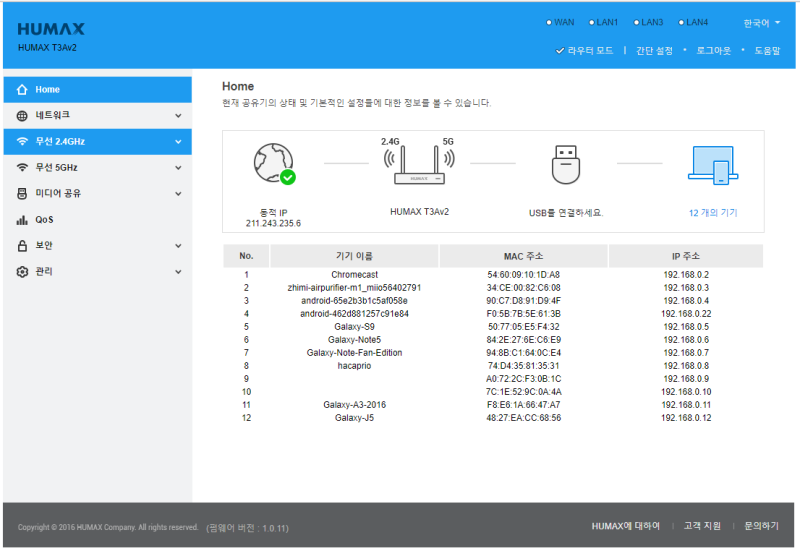The height and width of the screenshot is (551, 800).
Task: Open the 간단 설정 link
Action: [654, 50]
